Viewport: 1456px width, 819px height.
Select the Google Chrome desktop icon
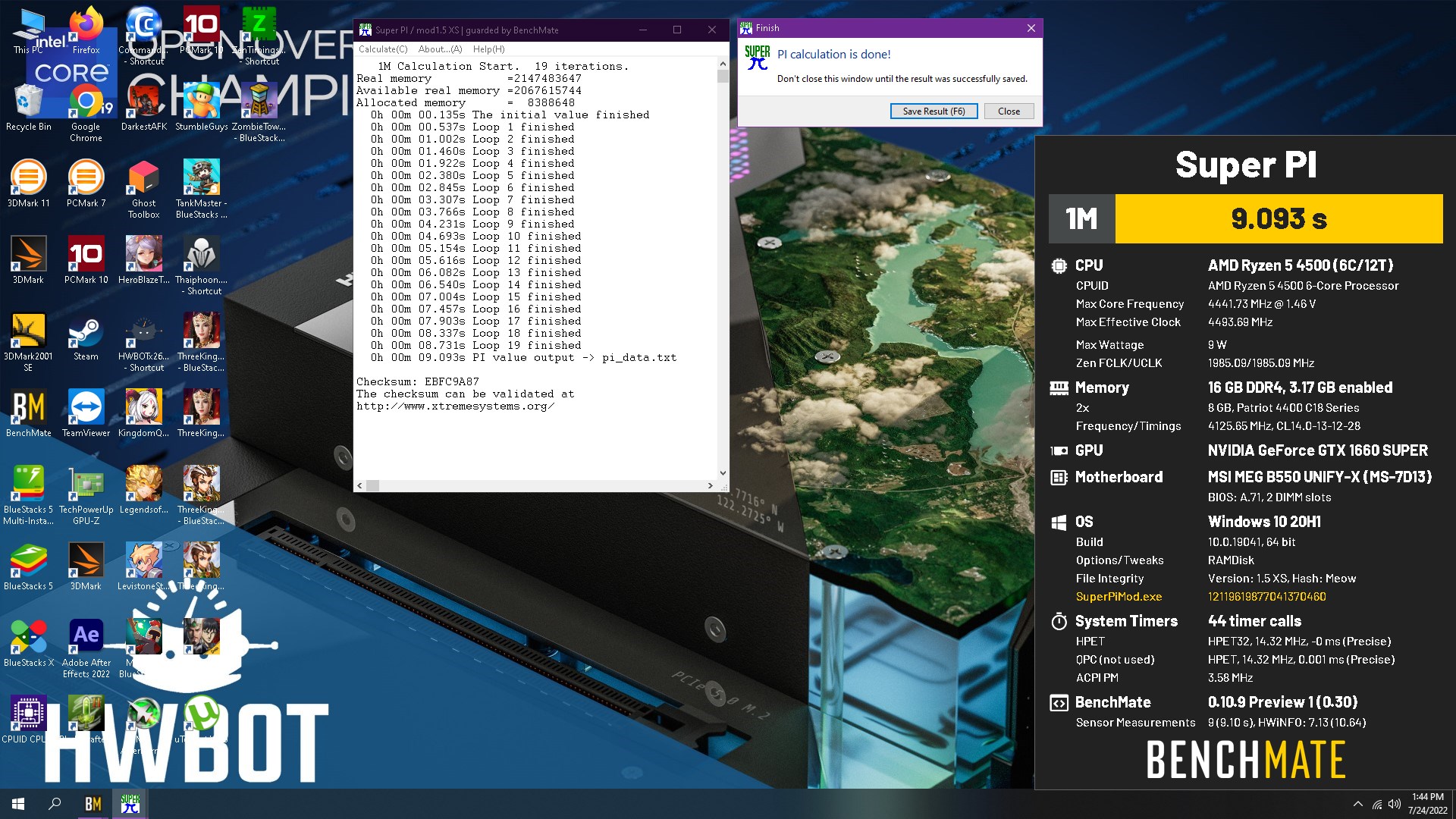point(86,114)
